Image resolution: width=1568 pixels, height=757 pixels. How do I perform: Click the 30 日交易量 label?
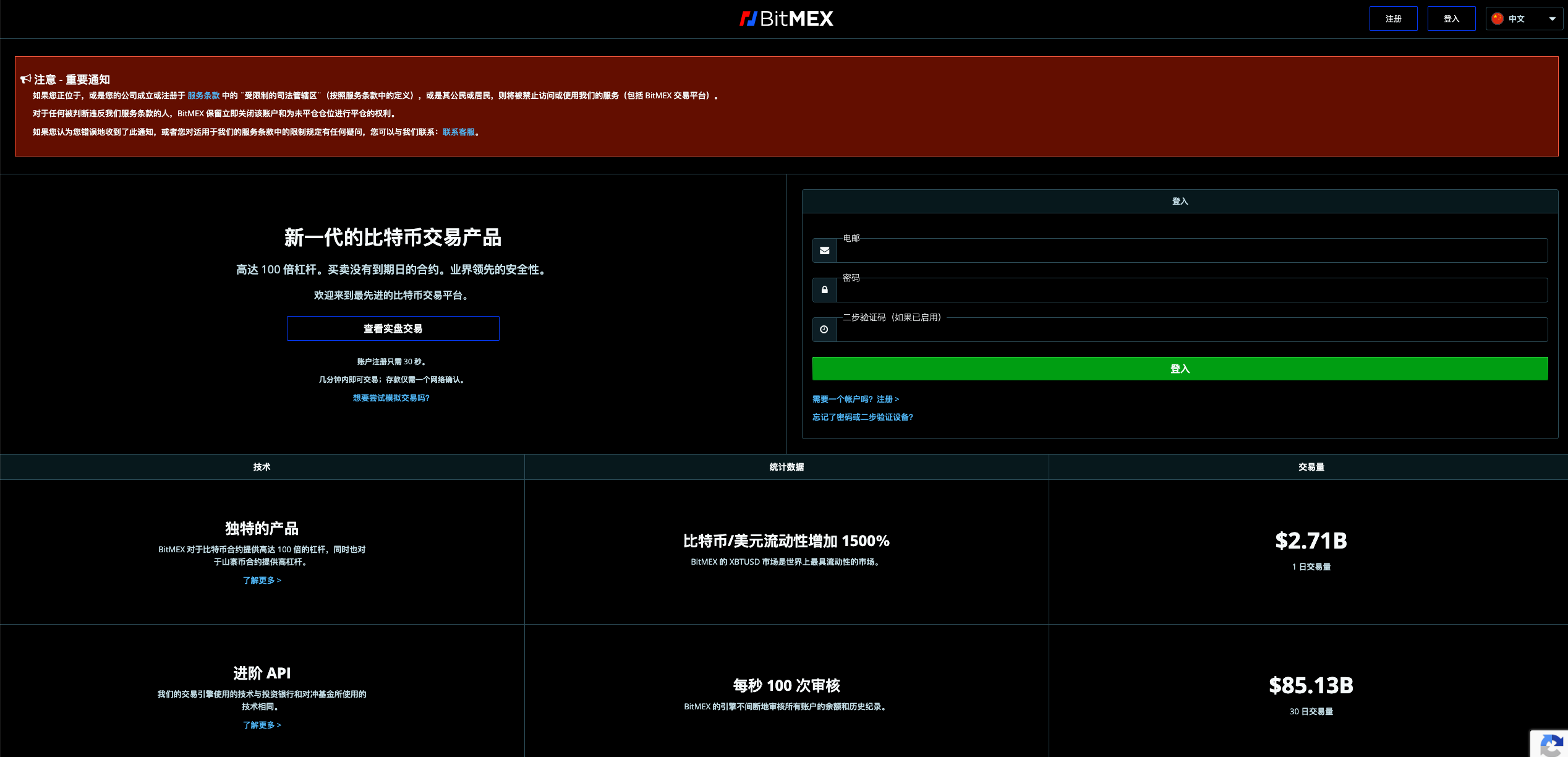click(1311, 711)
